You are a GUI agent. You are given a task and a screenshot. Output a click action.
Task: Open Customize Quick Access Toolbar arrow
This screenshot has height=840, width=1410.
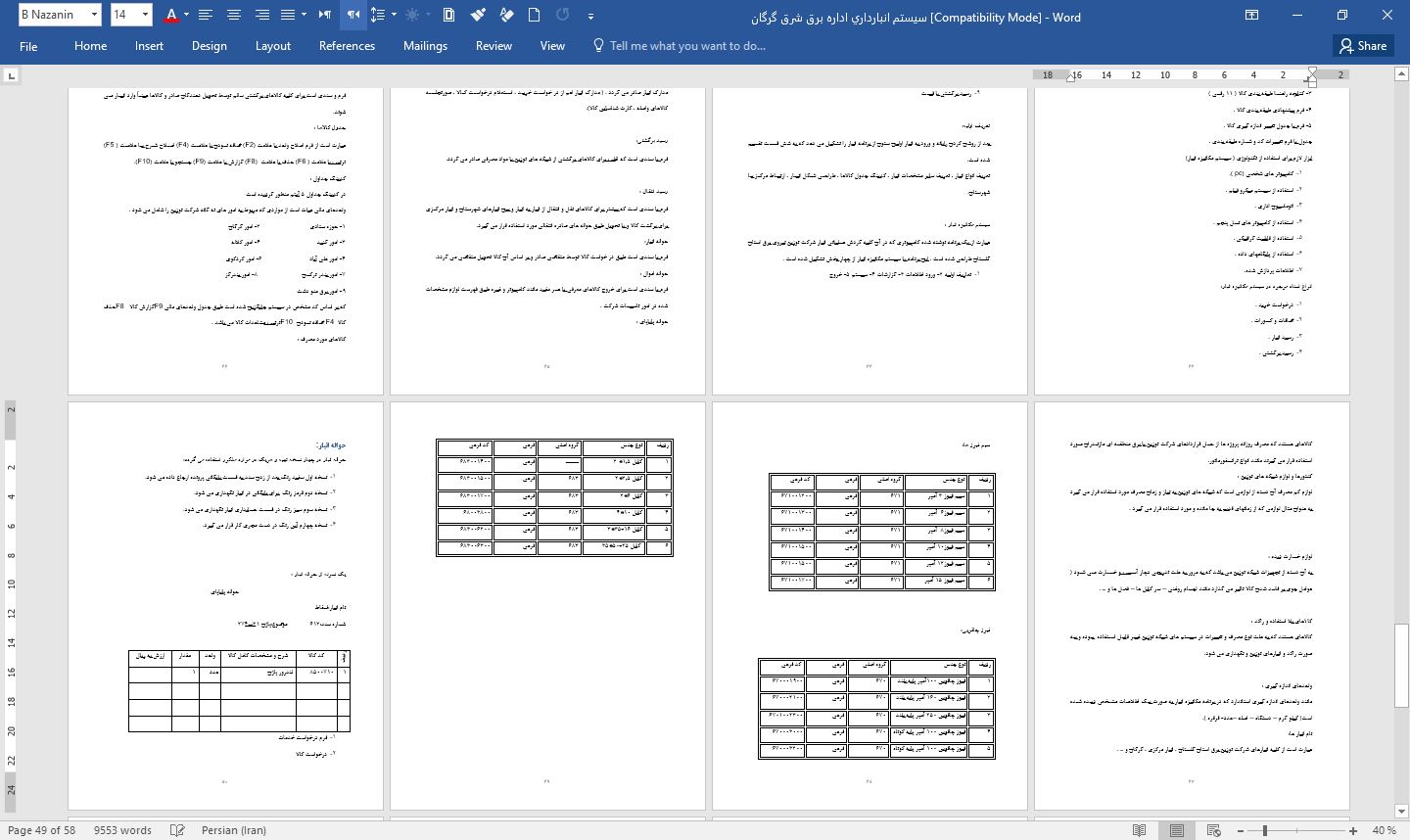coord(590,16)
